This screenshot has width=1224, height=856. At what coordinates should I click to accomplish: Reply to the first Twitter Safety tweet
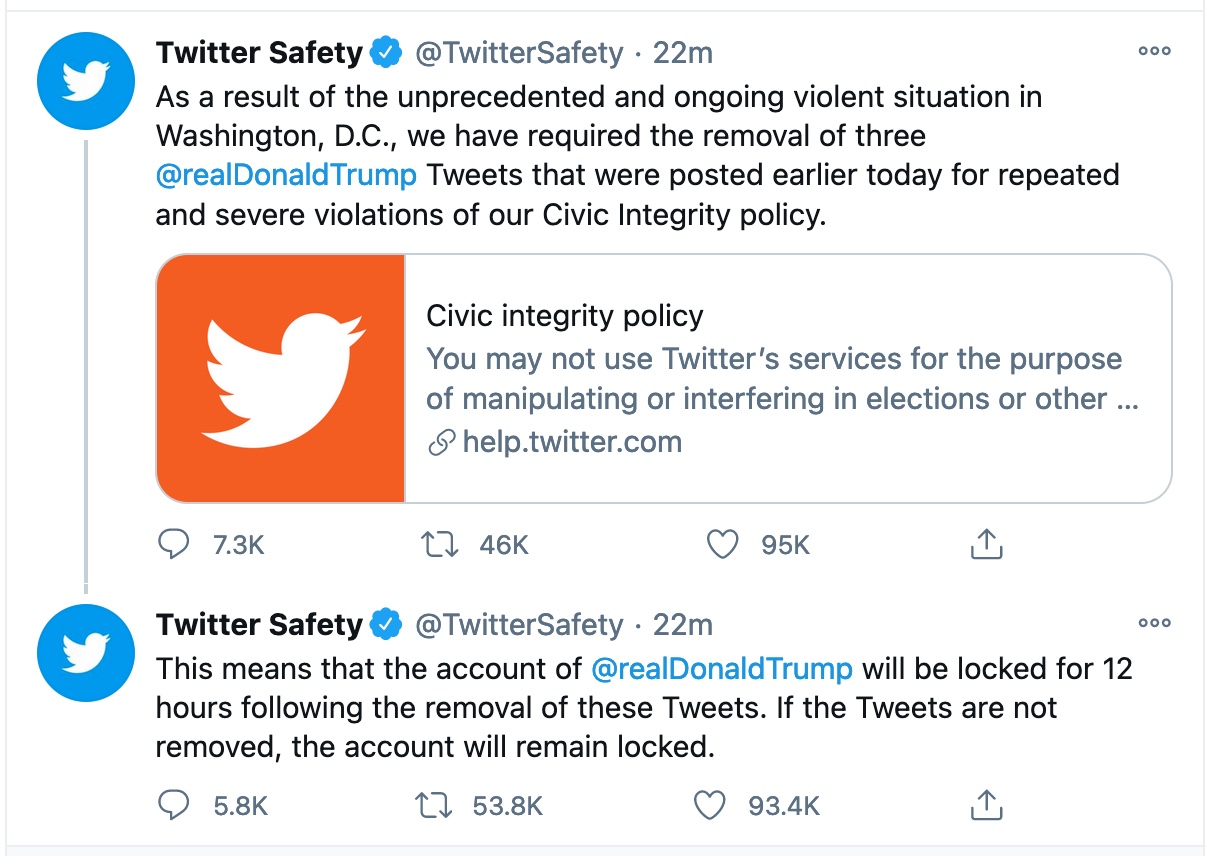(175, 545)
